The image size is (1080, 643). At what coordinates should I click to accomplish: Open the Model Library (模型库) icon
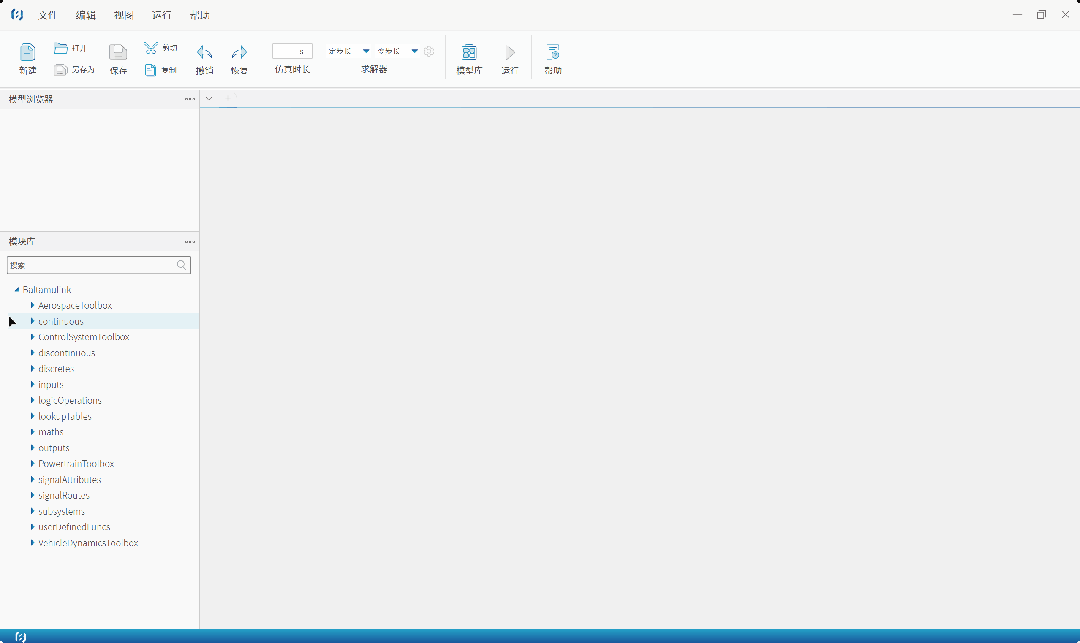click(x=469, y=53)
